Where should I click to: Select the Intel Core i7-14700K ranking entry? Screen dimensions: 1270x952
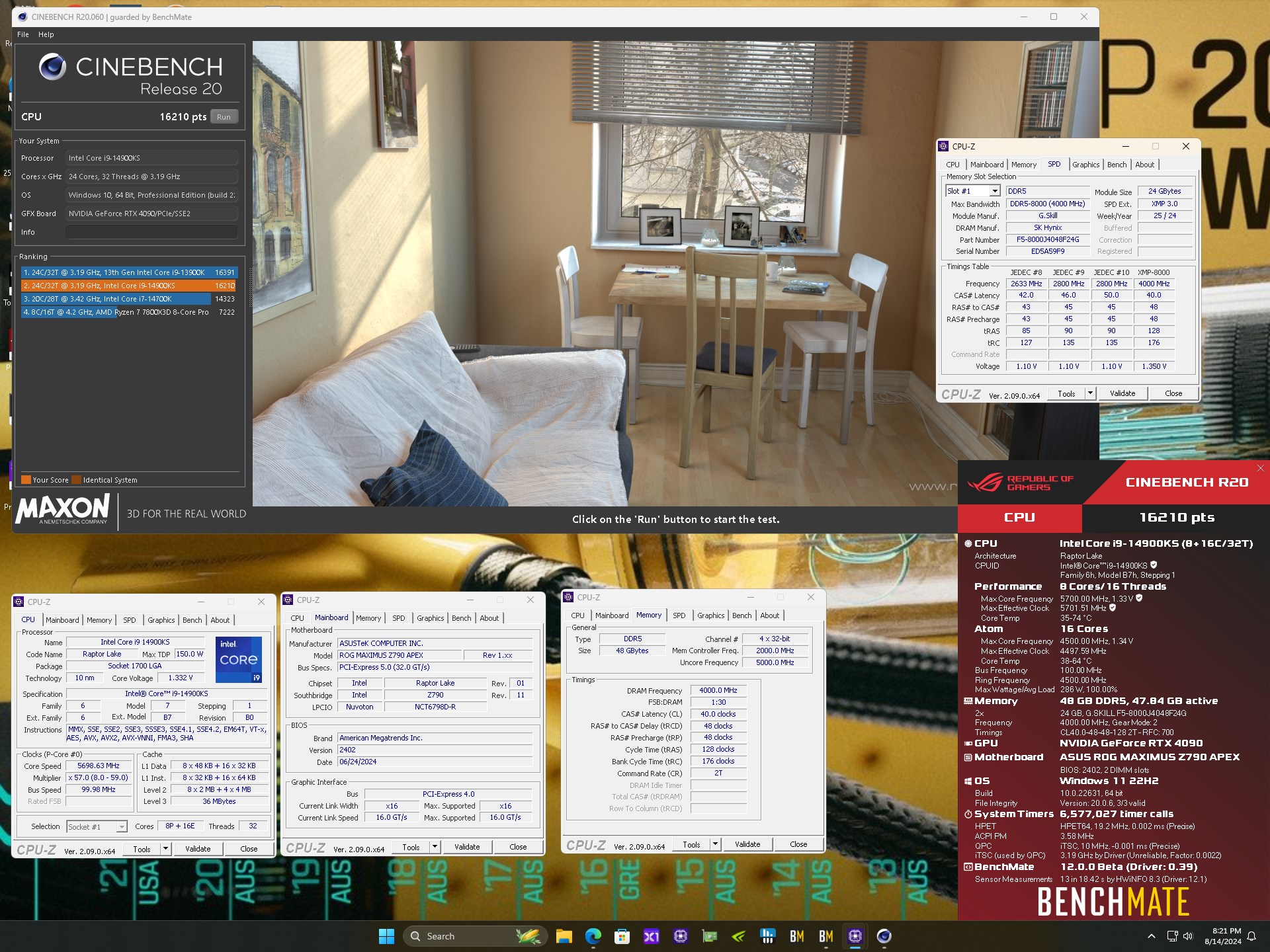(x=129, y=299)
